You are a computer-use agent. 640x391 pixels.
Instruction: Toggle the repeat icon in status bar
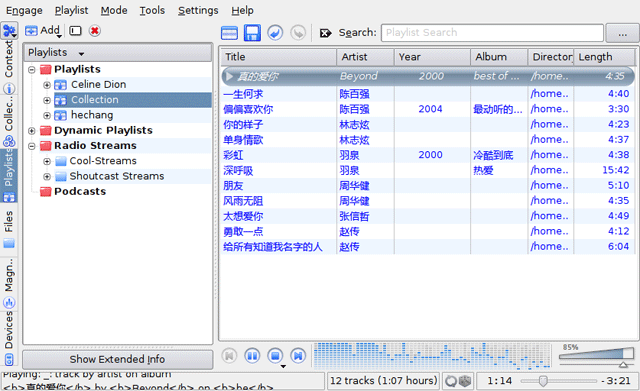point(451,381)
